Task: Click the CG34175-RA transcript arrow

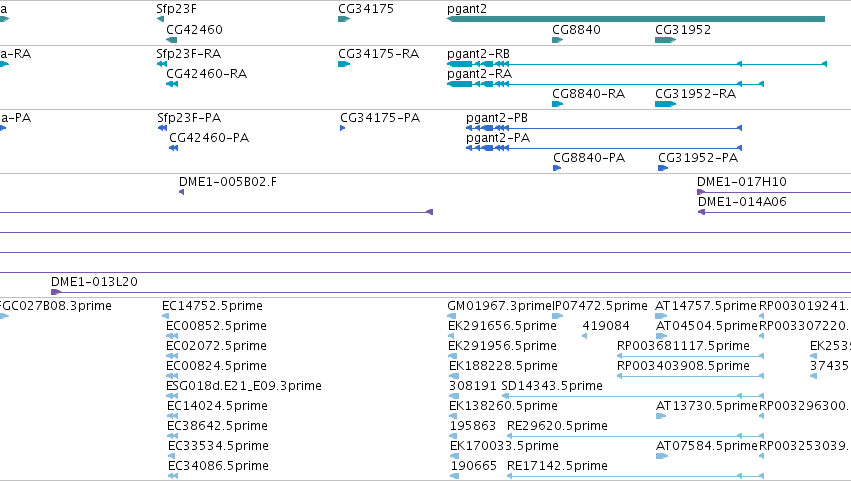Action: [x=344, y=64]
